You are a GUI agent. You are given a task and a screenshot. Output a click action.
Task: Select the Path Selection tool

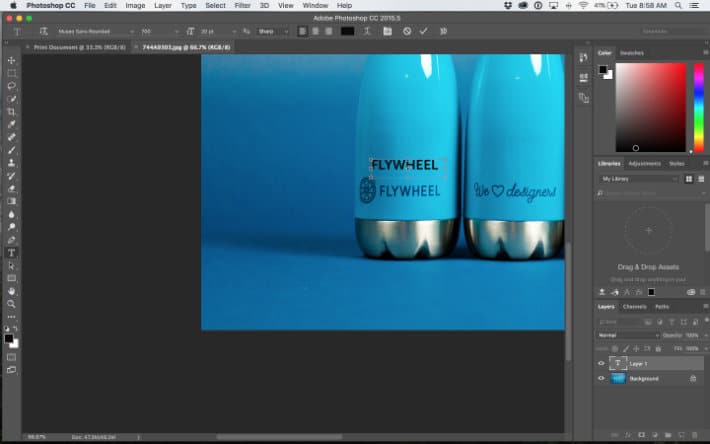12,266
